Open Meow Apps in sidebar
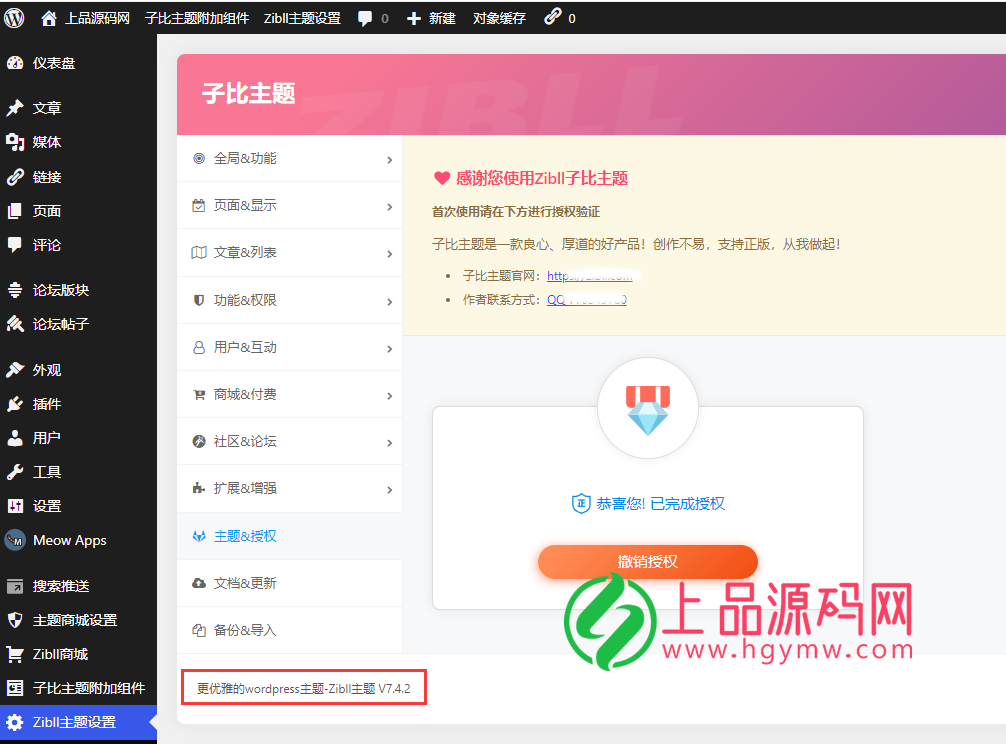 pyautogui.click(x=69, y=540)
